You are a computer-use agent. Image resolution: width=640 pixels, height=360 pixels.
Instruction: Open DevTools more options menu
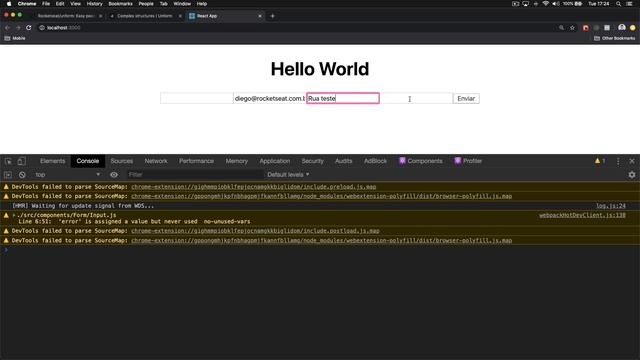(x=618, y=161)
